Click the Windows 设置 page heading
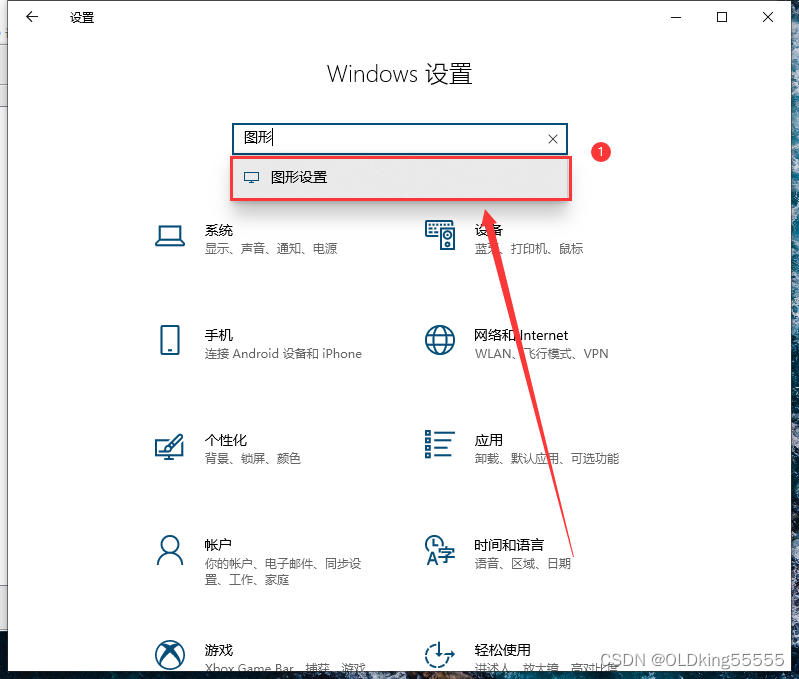This screenshot has width=799, height=679. click(x=400, y=74)
